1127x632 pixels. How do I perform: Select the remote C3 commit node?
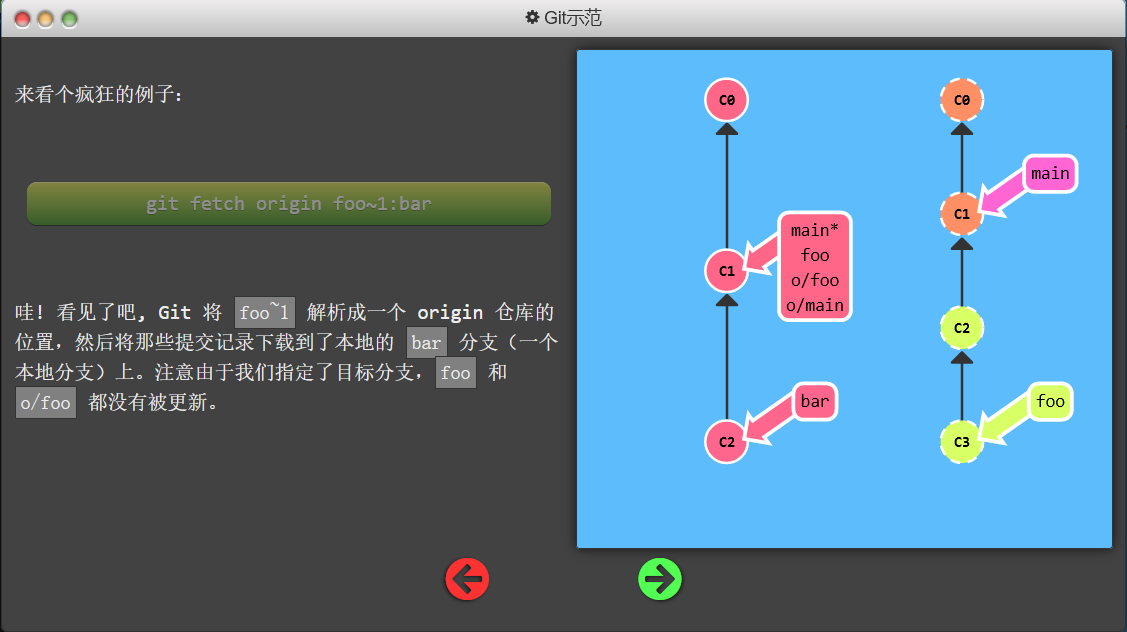962,441
